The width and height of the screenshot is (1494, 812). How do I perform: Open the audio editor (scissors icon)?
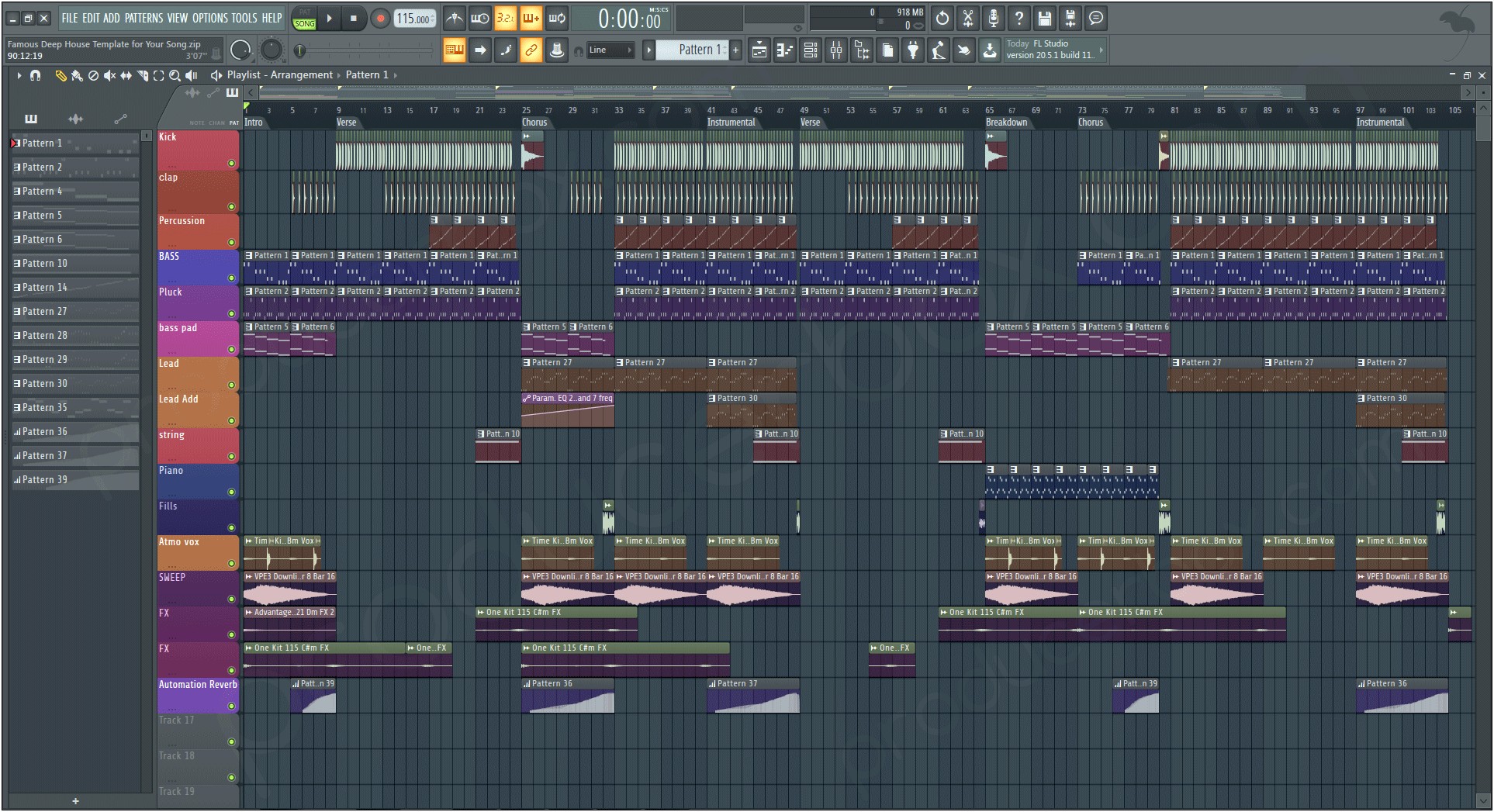pos(967,18)
